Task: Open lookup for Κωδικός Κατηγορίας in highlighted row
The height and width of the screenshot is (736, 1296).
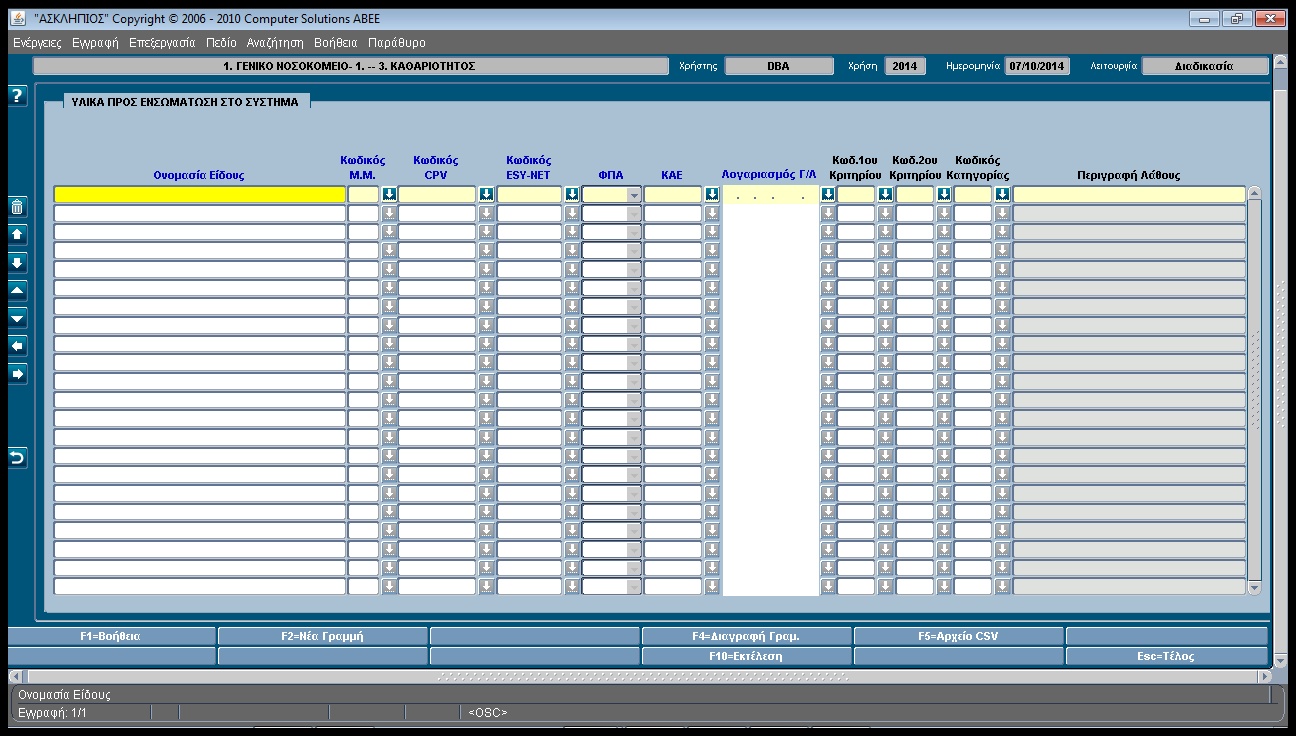Action: point(1002,195)
